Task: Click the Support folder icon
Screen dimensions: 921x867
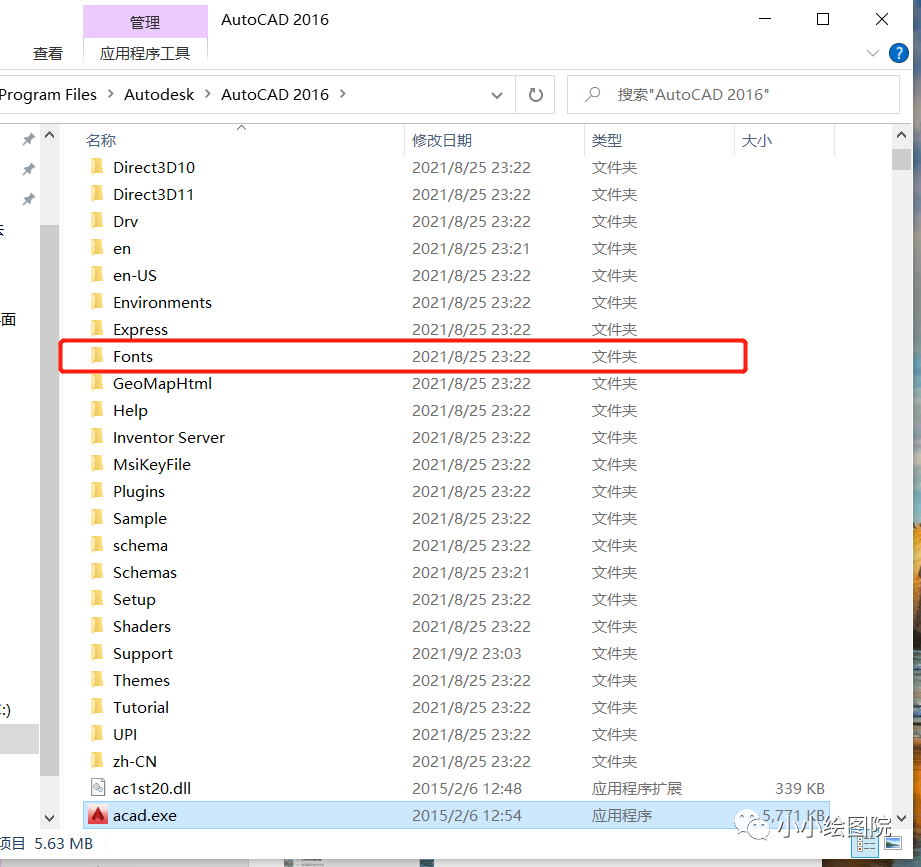Action: tap(98, 653)
